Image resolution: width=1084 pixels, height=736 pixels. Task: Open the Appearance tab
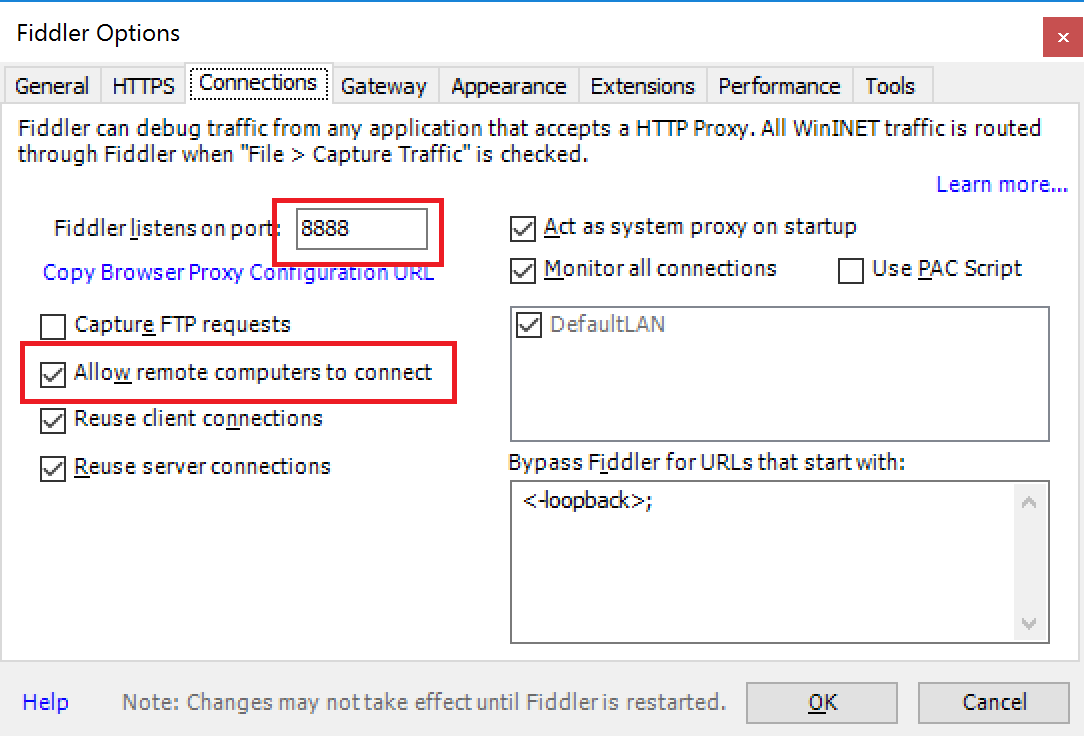point(508,86)
